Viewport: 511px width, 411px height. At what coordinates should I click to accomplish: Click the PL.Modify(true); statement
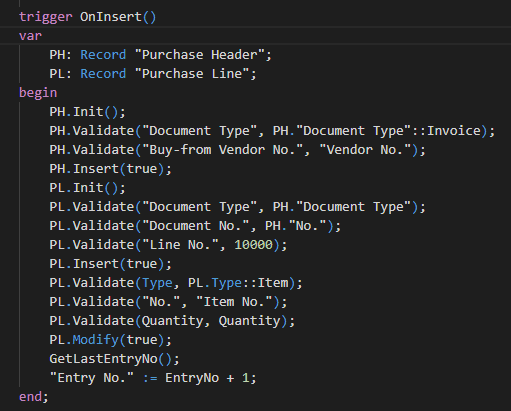[x=110, y=340]
